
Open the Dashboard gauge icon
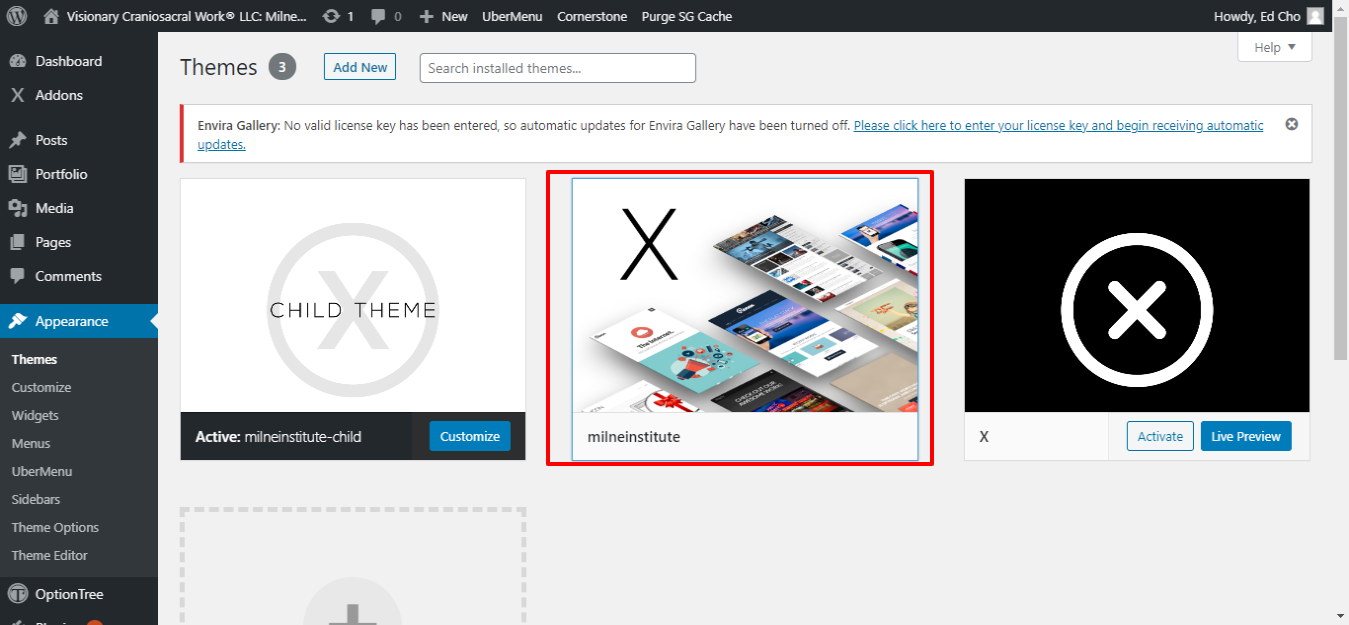click(17, 61)
